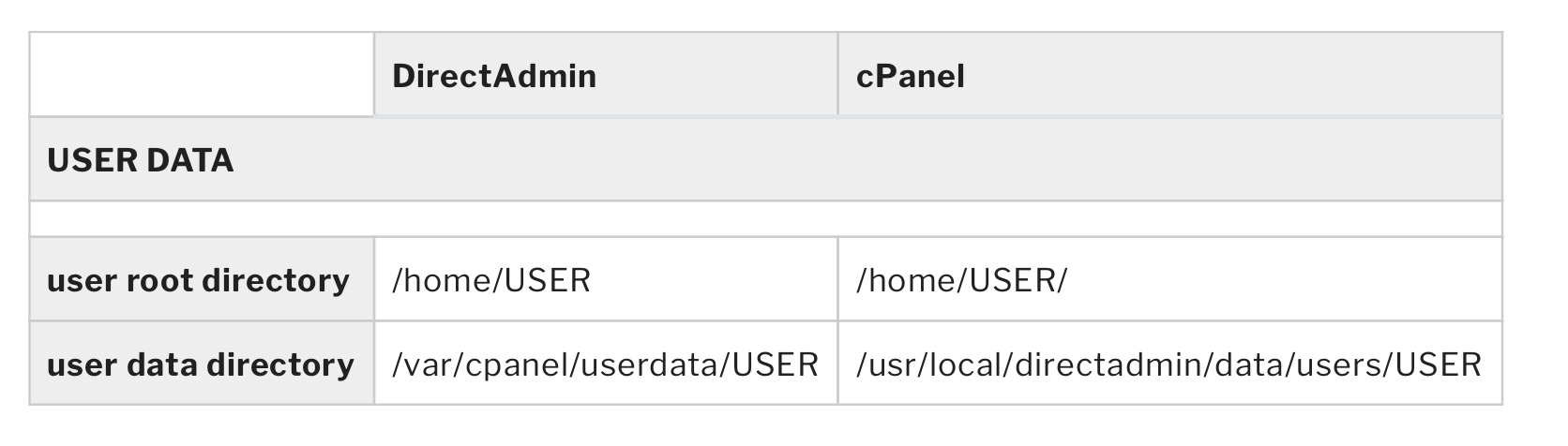Click the DirectAdmin column header
The width and height of the screenshot is (1568, 446).
[x=494, y=76]
